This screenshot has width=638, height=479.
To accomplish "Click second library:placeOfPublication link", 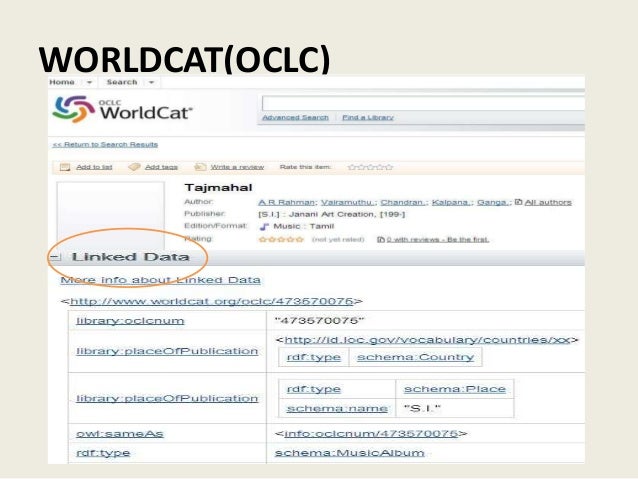I will [x=167, y=398].
